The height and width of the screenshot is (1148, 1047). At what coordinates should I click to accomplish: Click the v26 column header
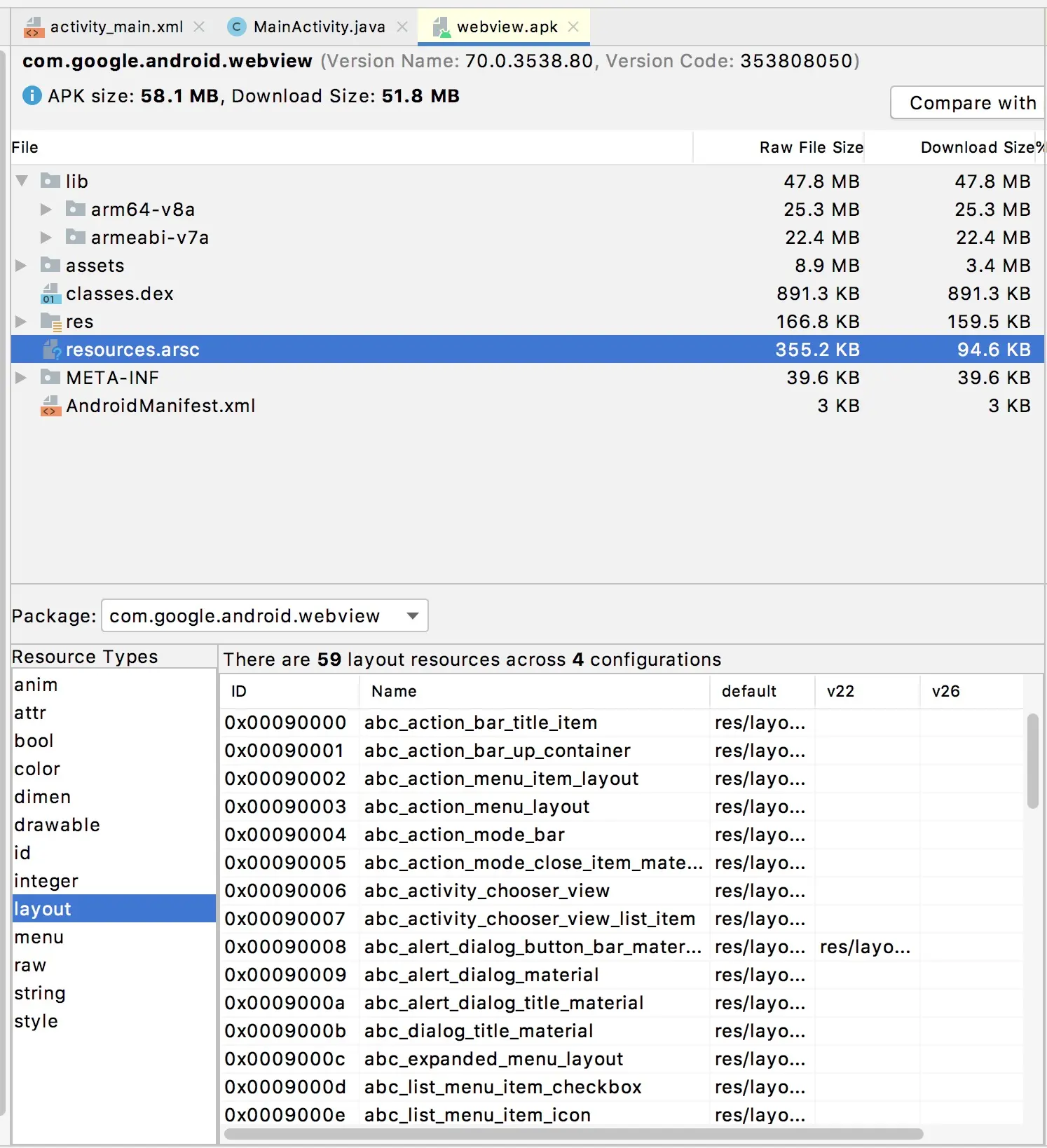(x=972, y=691)
